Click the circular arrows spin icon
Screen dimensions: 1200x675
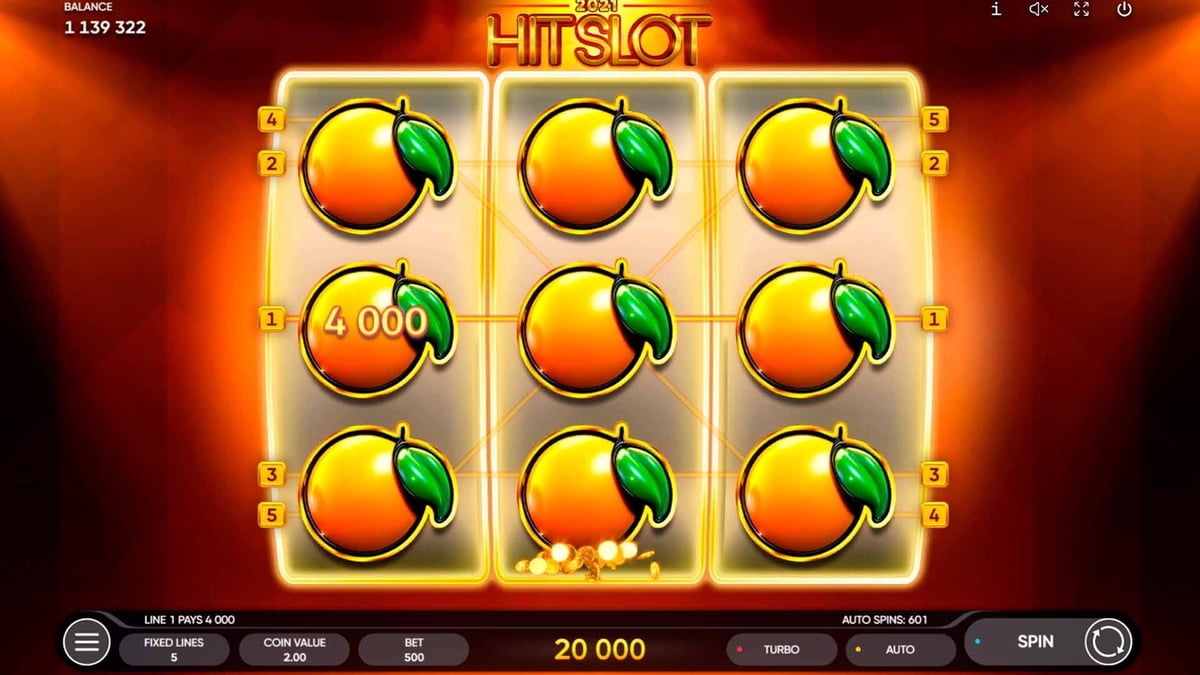1108,642
